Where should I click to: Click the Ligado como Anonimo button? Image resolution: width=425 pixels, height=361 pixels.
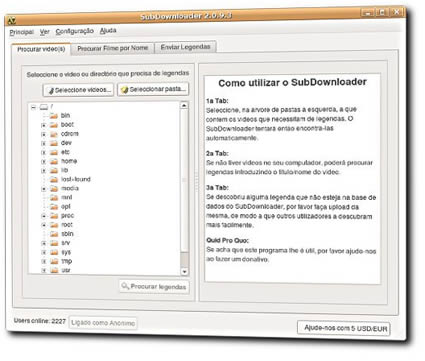point(103,323)
